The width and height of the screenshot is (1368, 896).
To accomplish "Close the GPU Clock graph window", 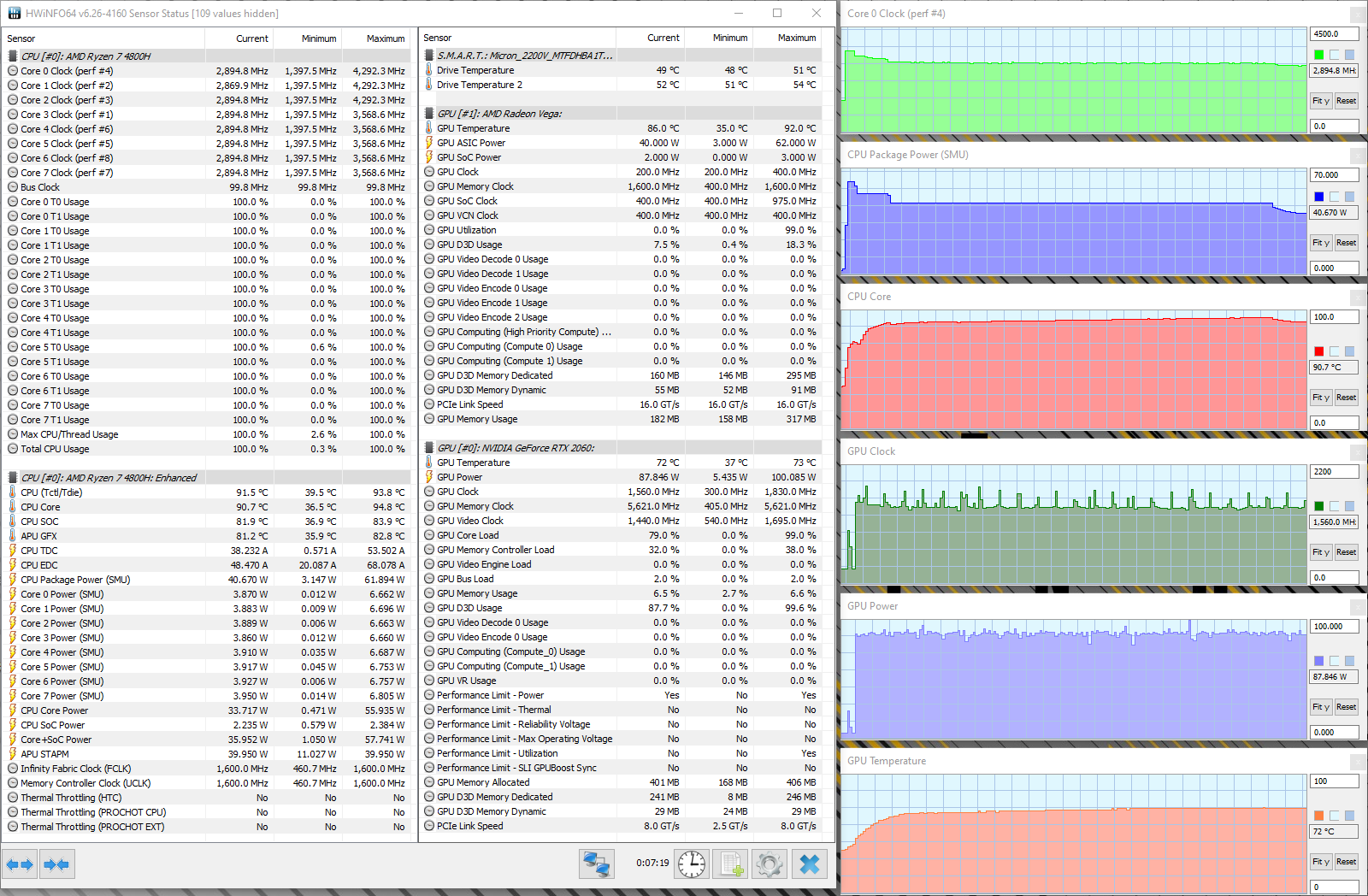I will [1358, 452].
